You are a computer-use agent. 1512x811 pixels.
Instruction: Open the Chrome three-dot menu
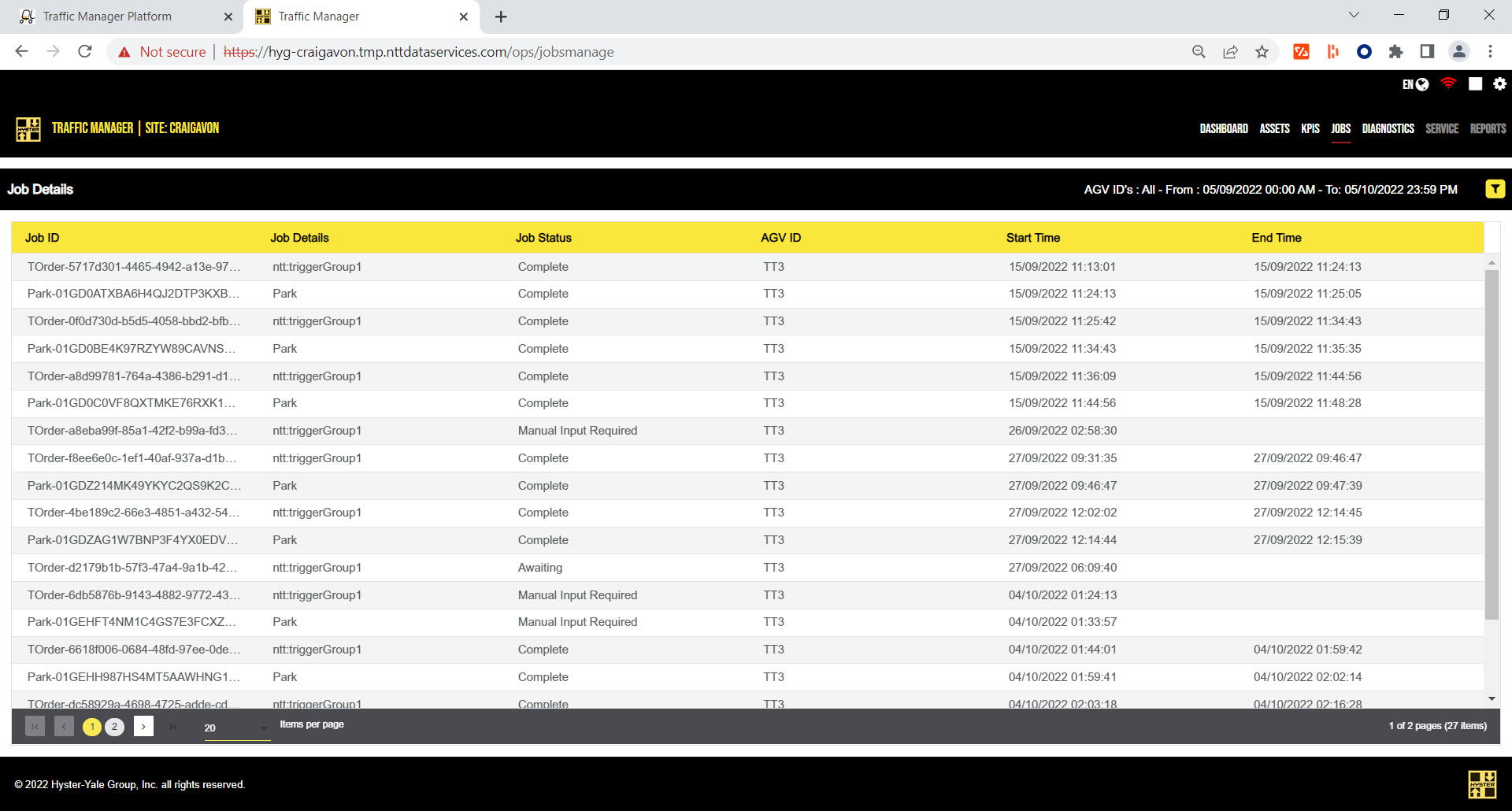point(1490,52)
